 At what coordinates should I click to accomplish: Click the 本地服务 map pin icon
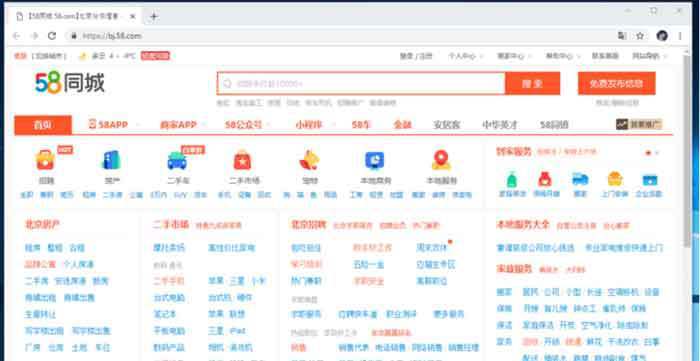441,160
